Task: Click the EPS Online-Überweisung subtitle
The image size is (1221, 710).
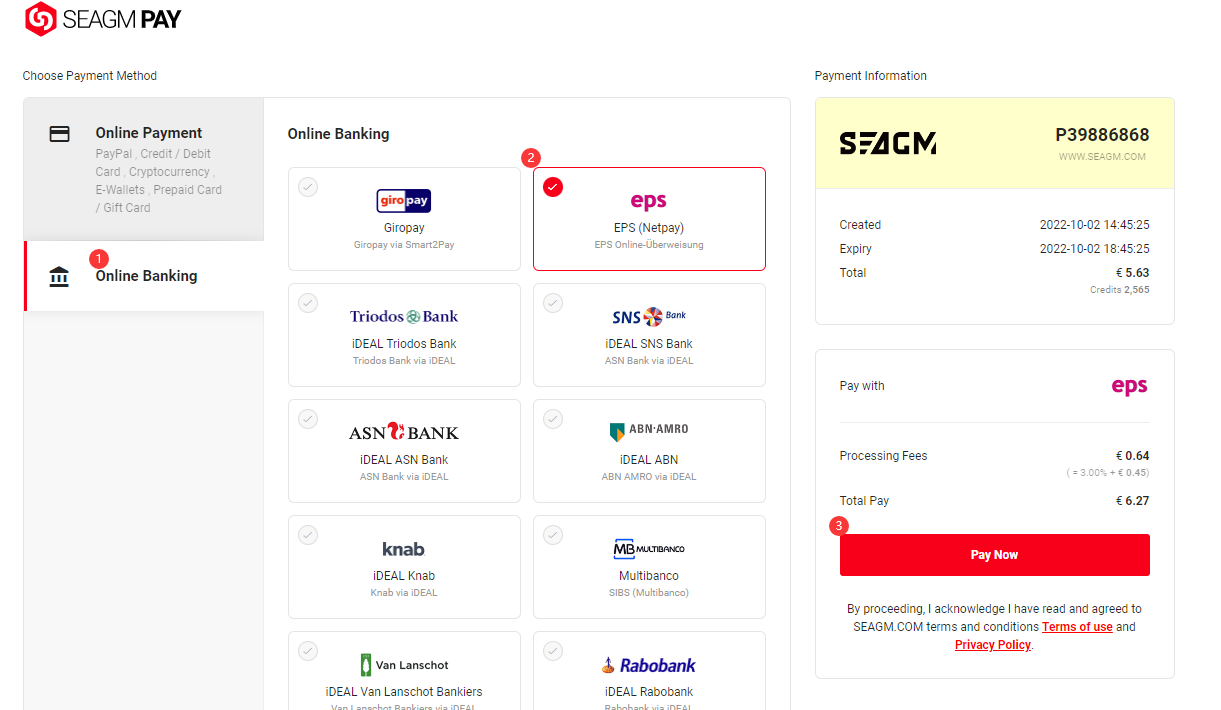Action: click(x=649, y=245)
